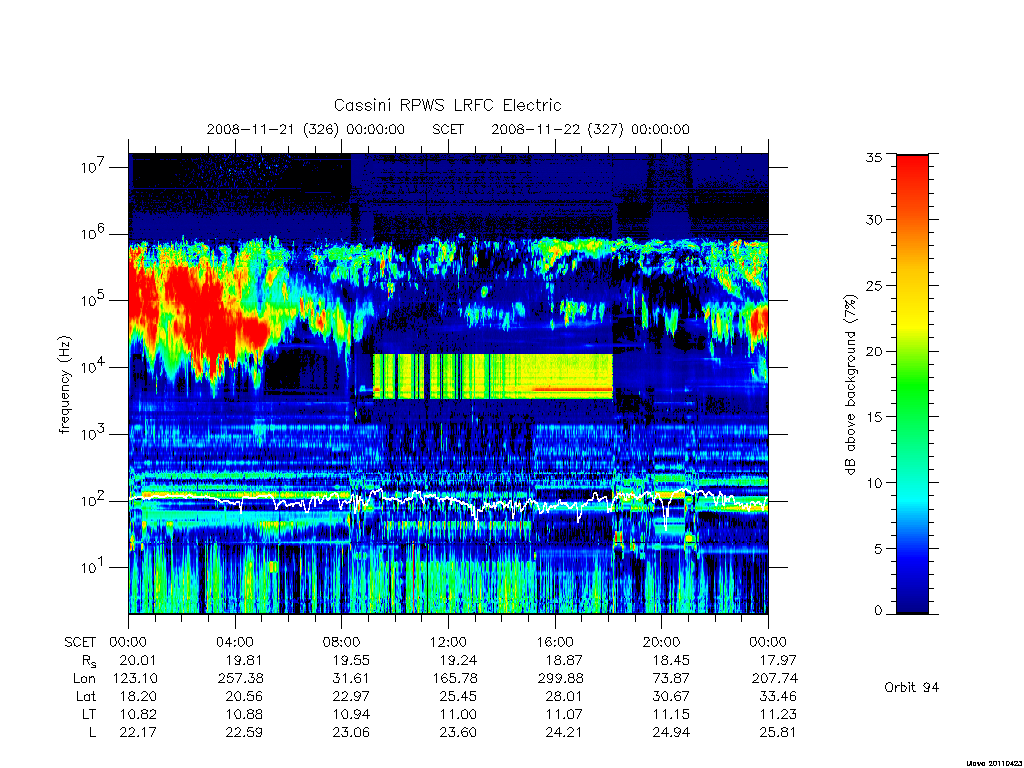Click the end timestamp "2008-11-22 (327) 00:00:00"
The height and width of the screenshot is (768, 1024).
pyautogui.click(x=590, y=129)
